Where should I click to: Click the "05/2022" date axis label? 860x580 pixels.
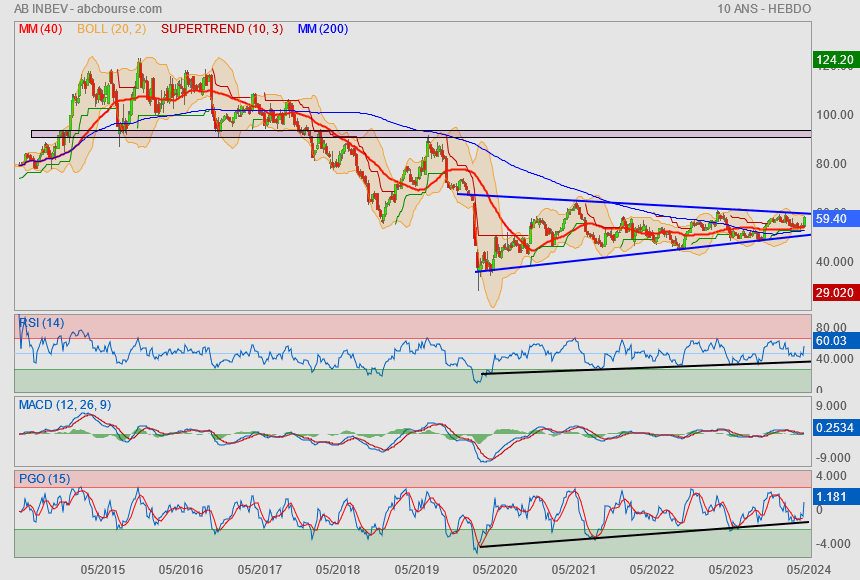pos(652,570)
